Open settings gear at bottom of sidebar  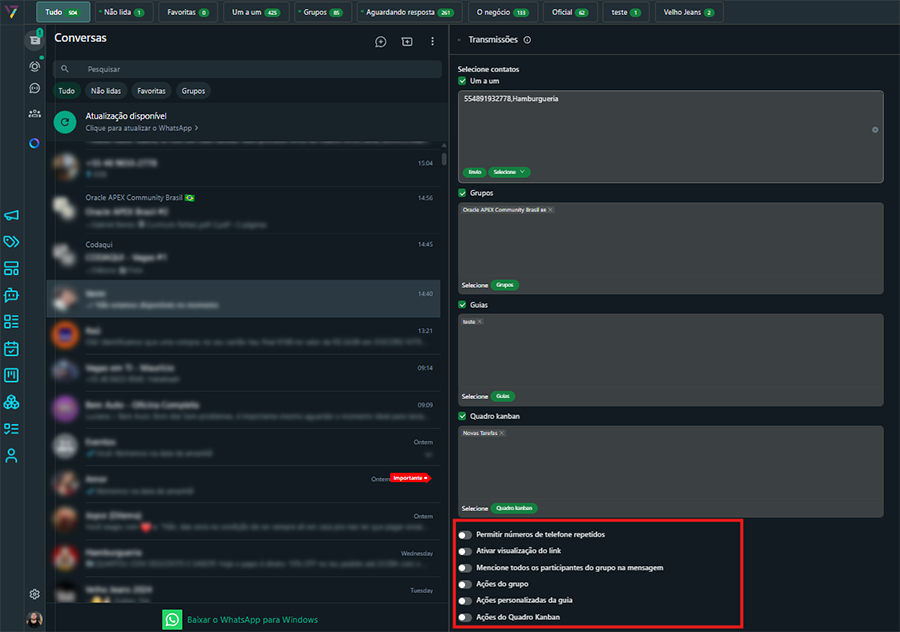pyautogui.click(x=35, y=594)
